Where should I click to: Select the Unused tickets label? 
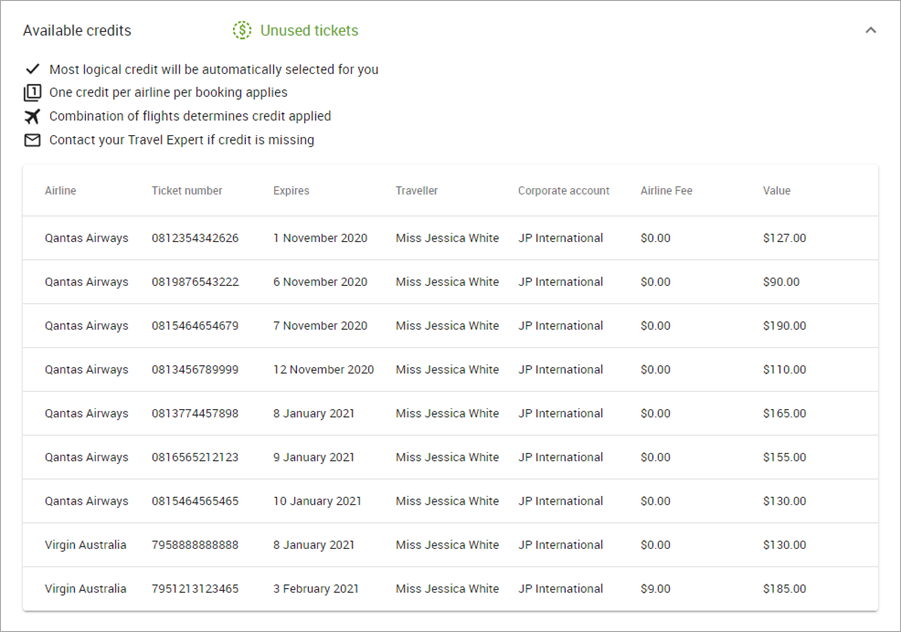click(x=309, y=30)
